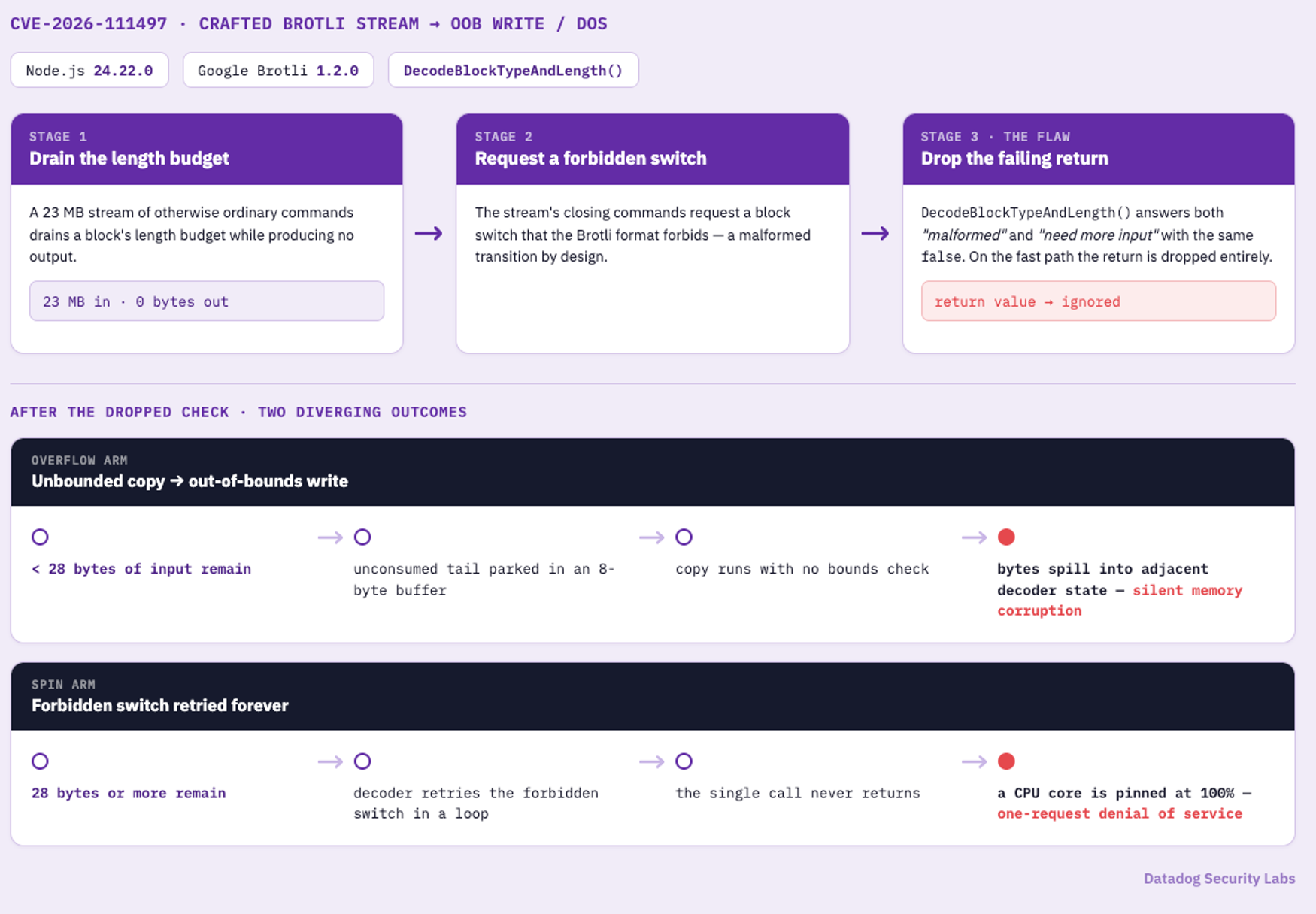Click the red dot above 'a CPU core is pinned at 100%'
The width and height of the screenshot is (1316, 914).
[1006, 761]
